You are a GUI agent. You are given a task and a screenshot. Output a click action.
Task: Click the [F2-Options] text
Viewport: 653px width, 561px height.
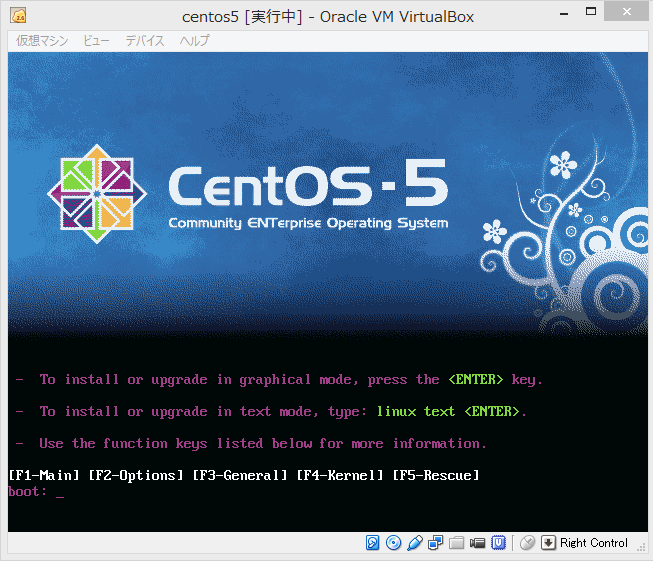pyautogui.click(x=136, y=475)
